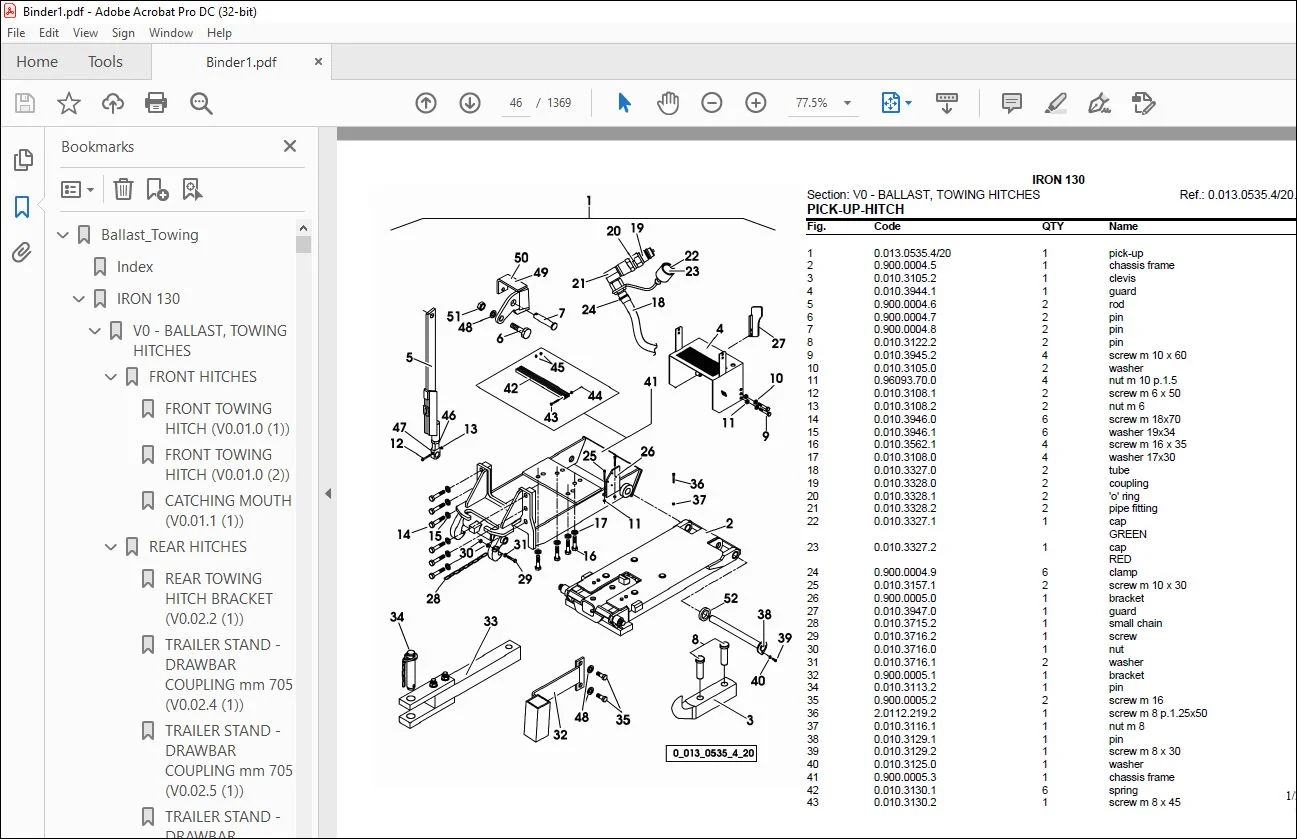Image resolution: width=1297 pixels, height=839 pixels.
Task: Click part code 0.013.0535.4/20 in the table
Action: click(x=913, y=253)
